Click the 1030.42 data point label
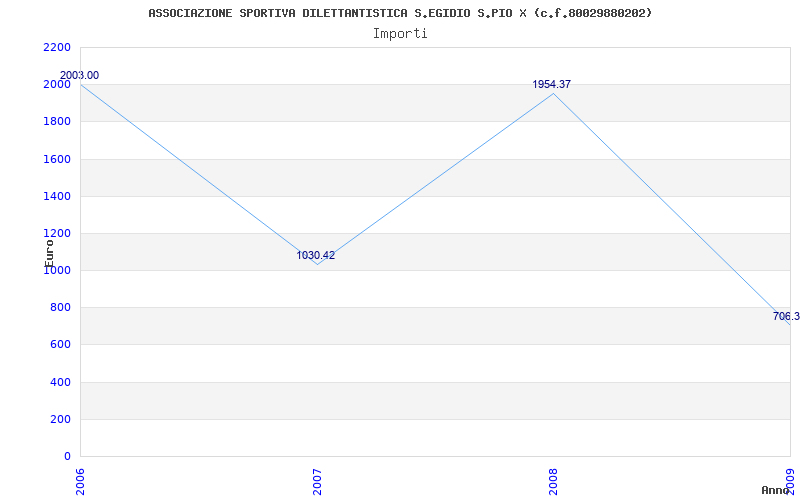This screenshot has height=500, width=800. click(316, 255)
